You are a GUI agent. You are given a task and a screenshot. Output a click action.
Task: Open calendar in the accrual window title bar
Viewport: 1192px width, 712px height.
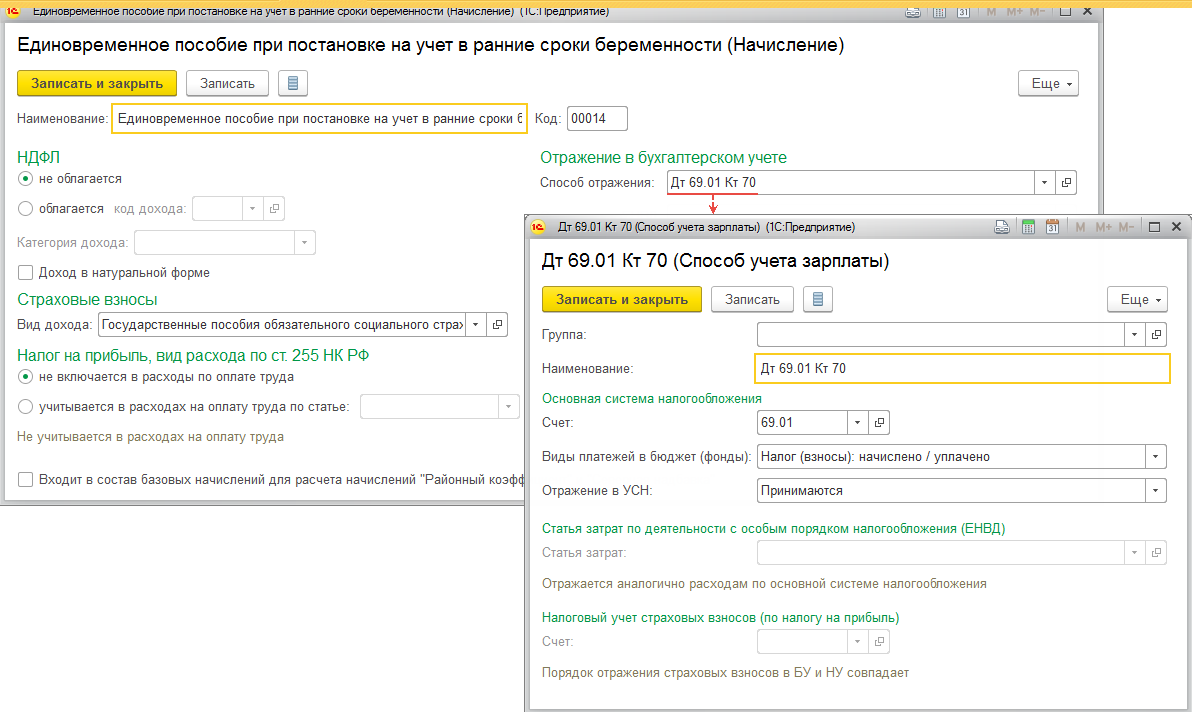[963, 12]
